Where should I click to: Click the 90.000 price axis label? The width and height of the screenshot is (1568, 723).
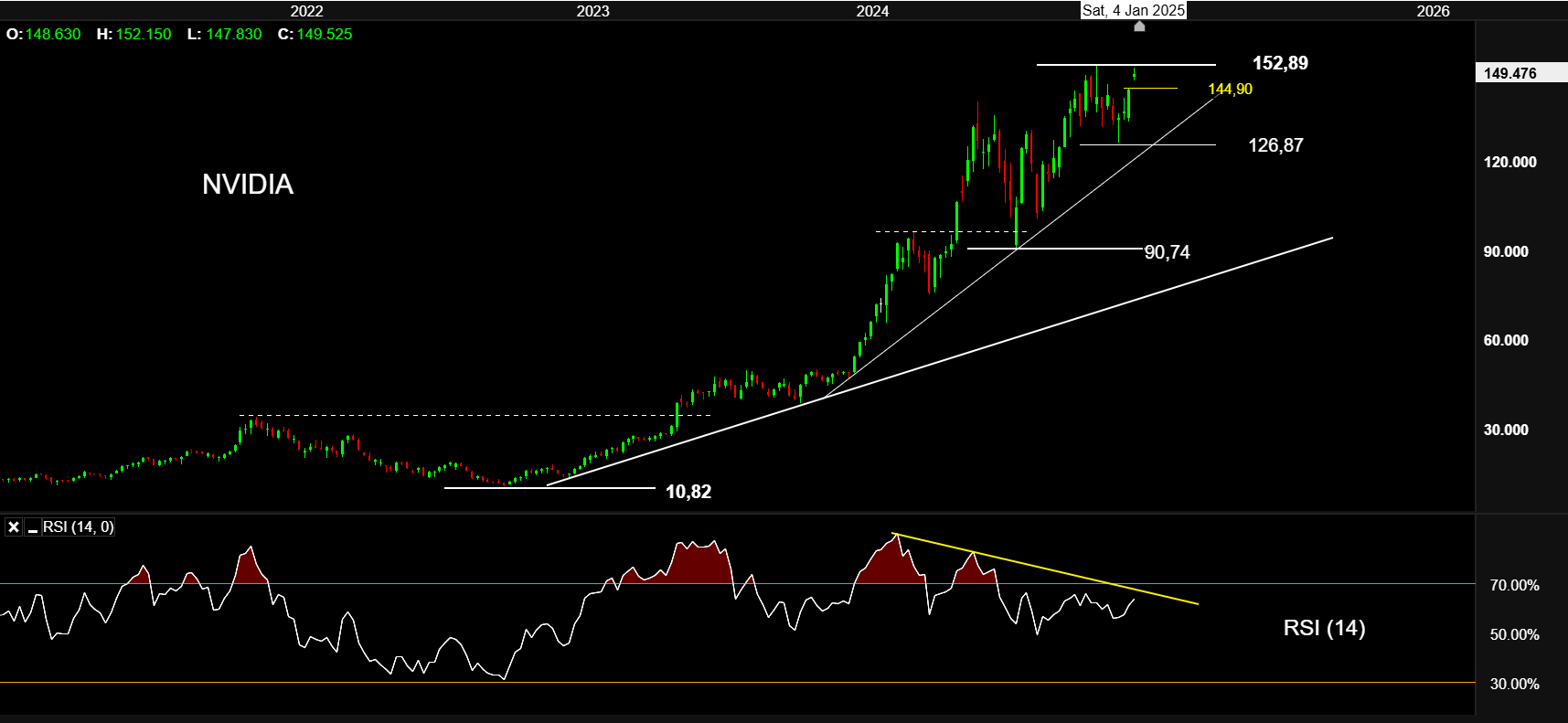(1506, 251)
